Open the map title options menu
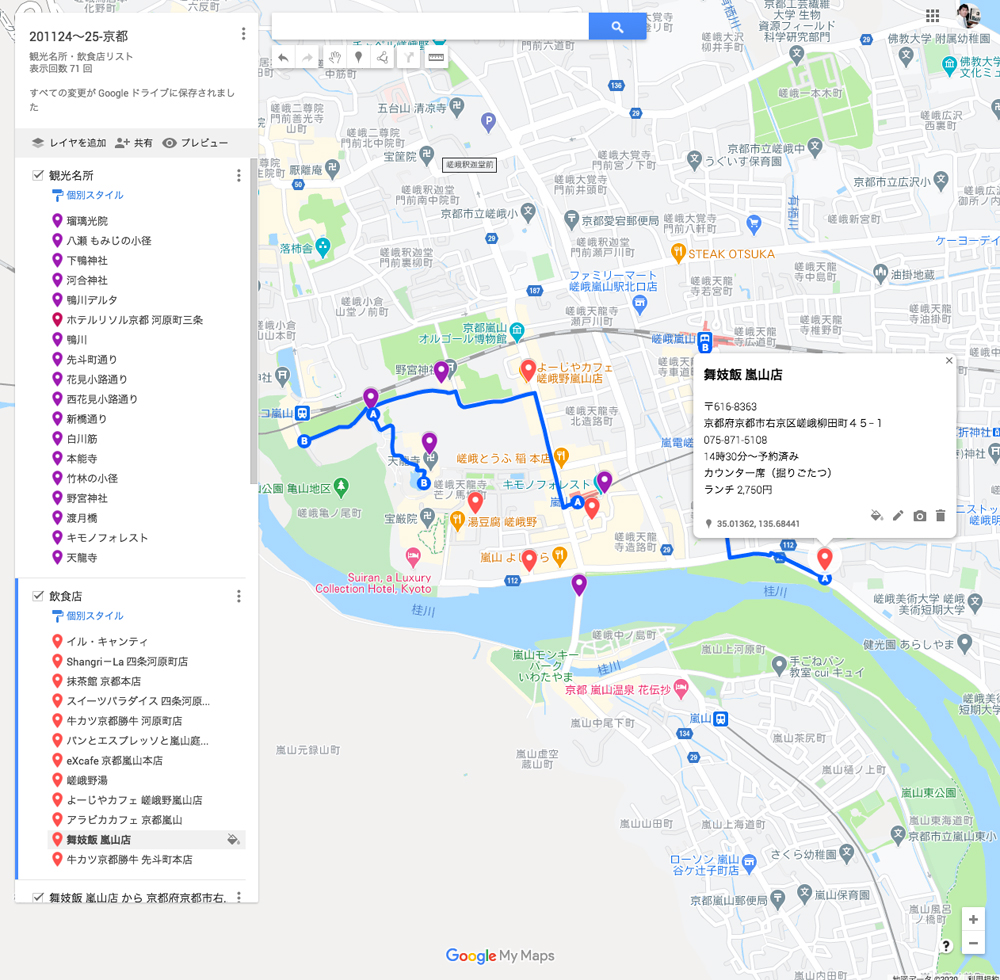 pyautogui.click(x=243, y=33)
